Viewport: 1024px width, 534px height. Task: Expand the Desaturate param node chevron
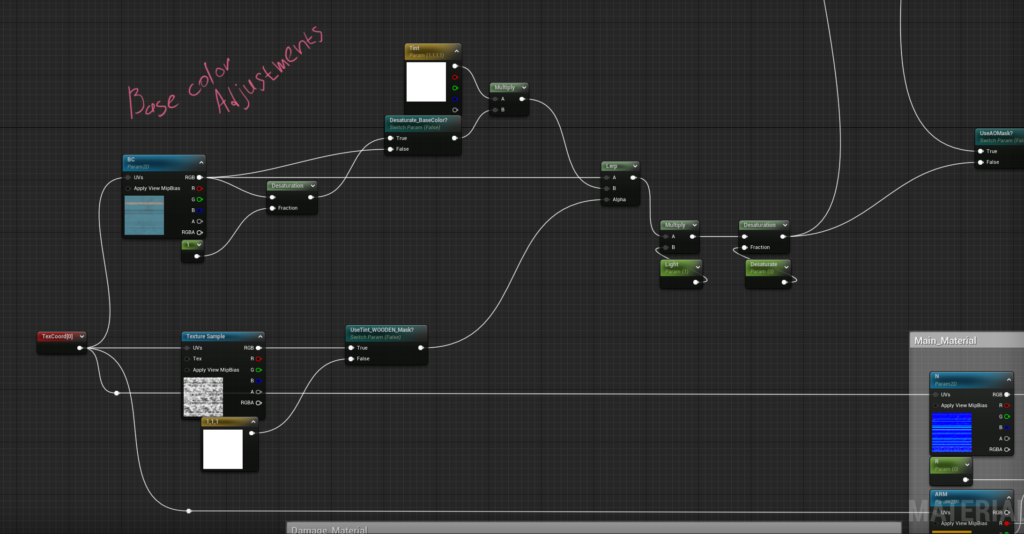[786, 268]
